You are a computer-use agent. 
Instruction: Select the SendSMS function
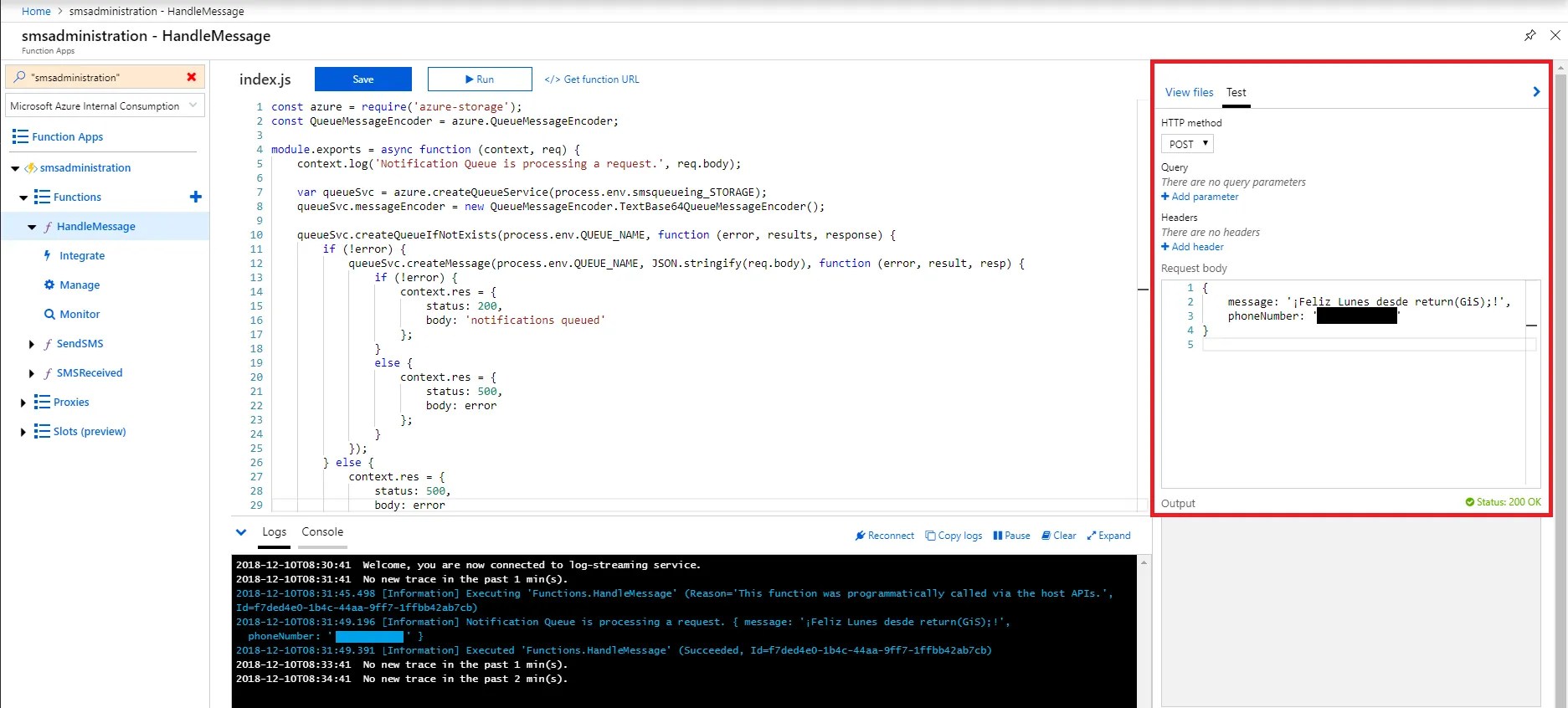(x=80, y=343)
